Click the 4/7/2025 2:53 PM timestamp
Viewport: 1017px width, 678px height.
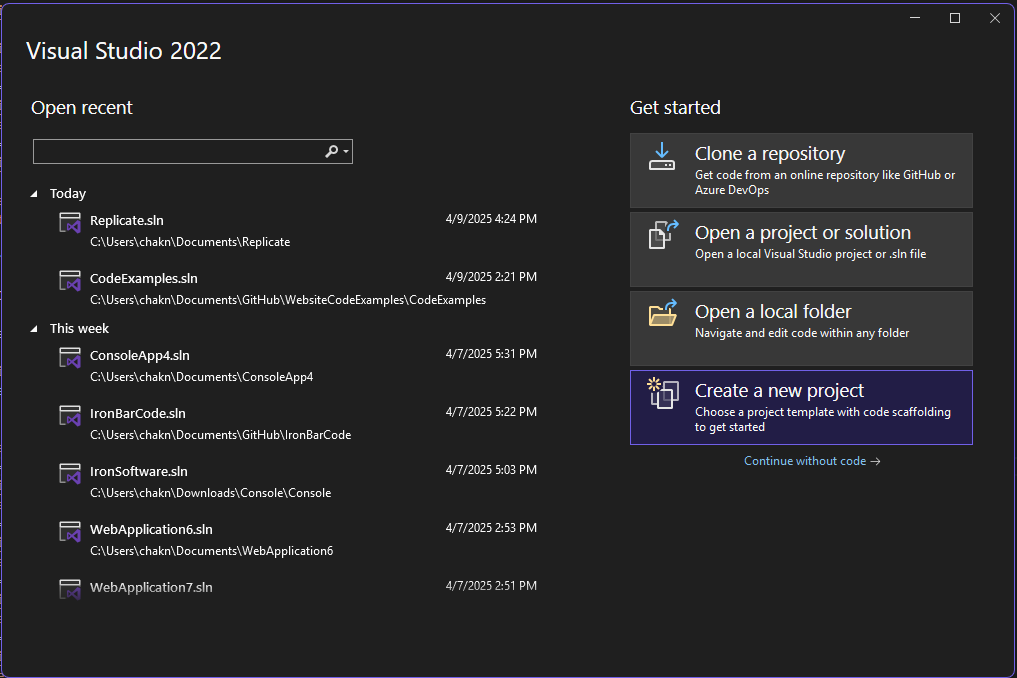click(x=491, y=527)
